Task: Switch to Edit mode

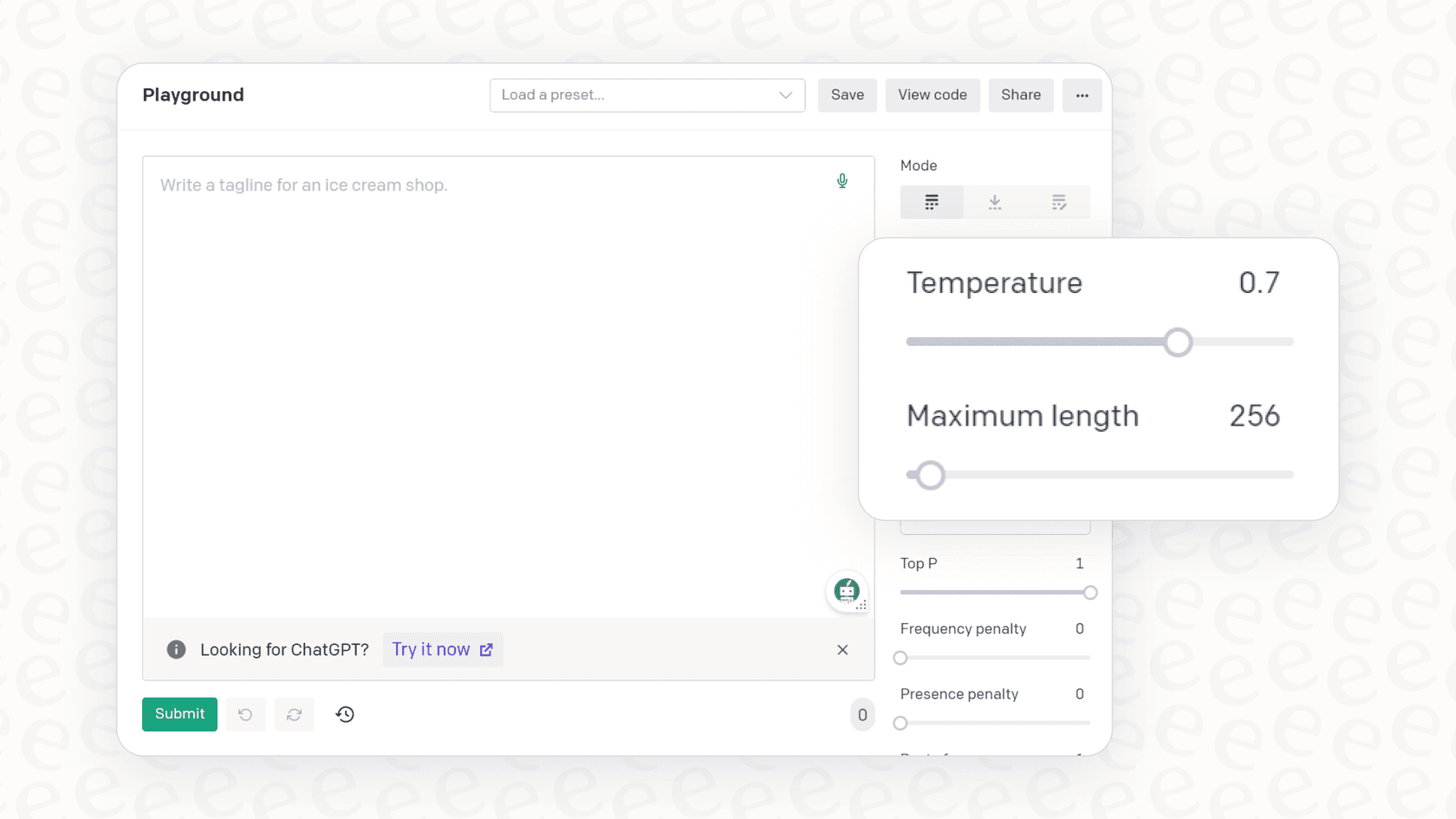Action: click(1058, 201)
